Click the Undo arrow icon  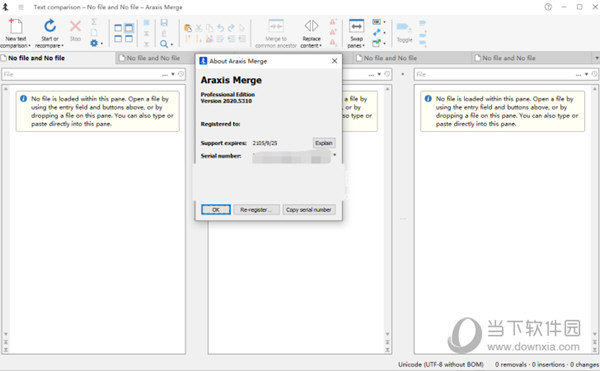click(x=220, y=28)
